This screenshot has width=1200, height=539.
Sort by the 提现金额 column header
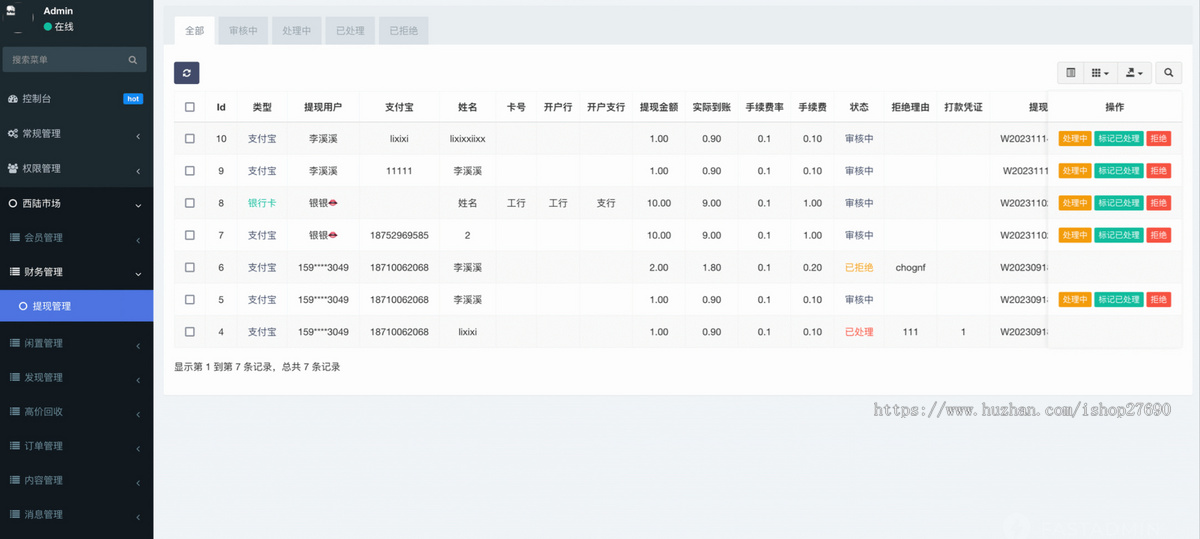pos(659,107)
